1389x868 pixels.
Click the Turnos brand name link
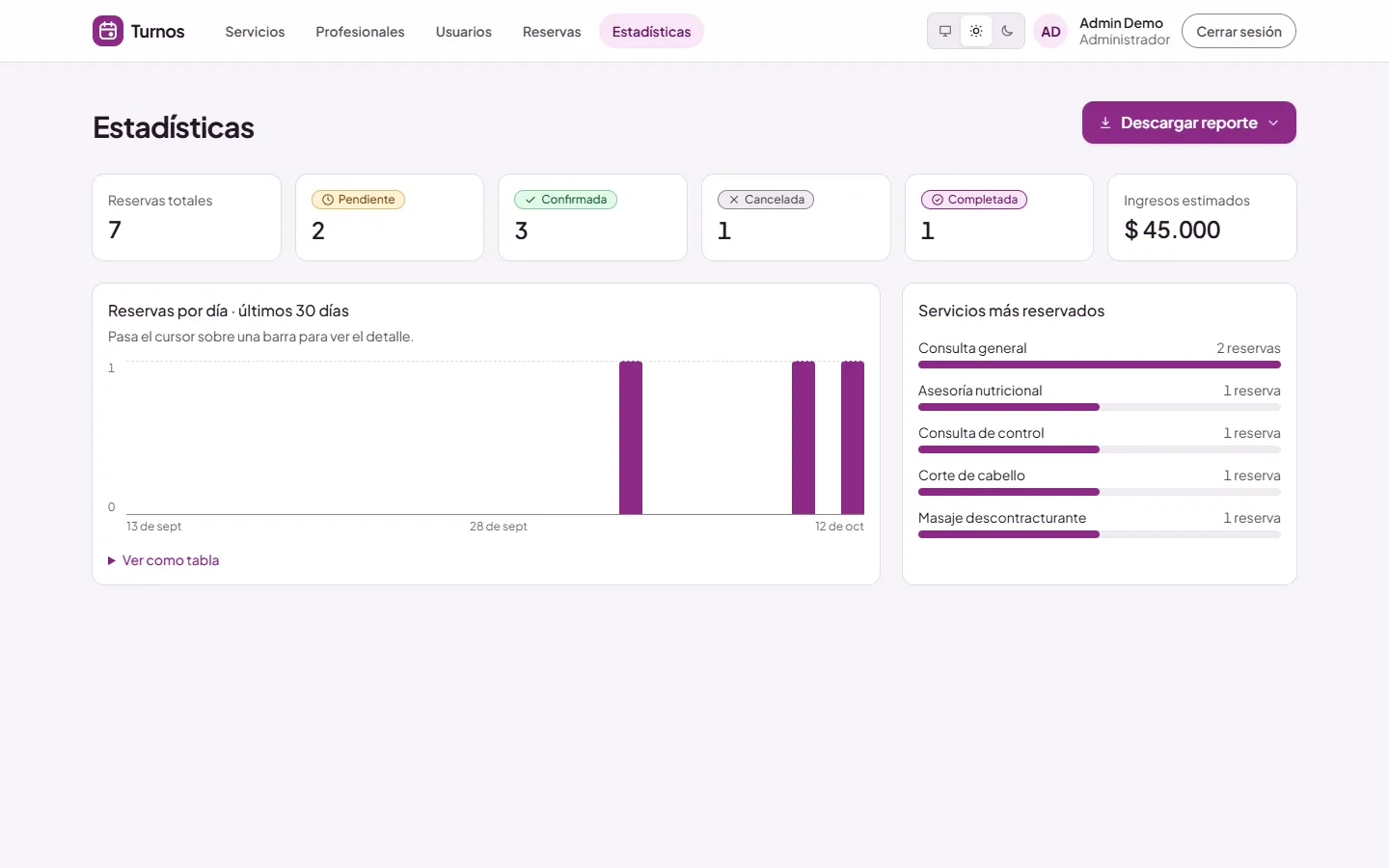tap(157, 31)
